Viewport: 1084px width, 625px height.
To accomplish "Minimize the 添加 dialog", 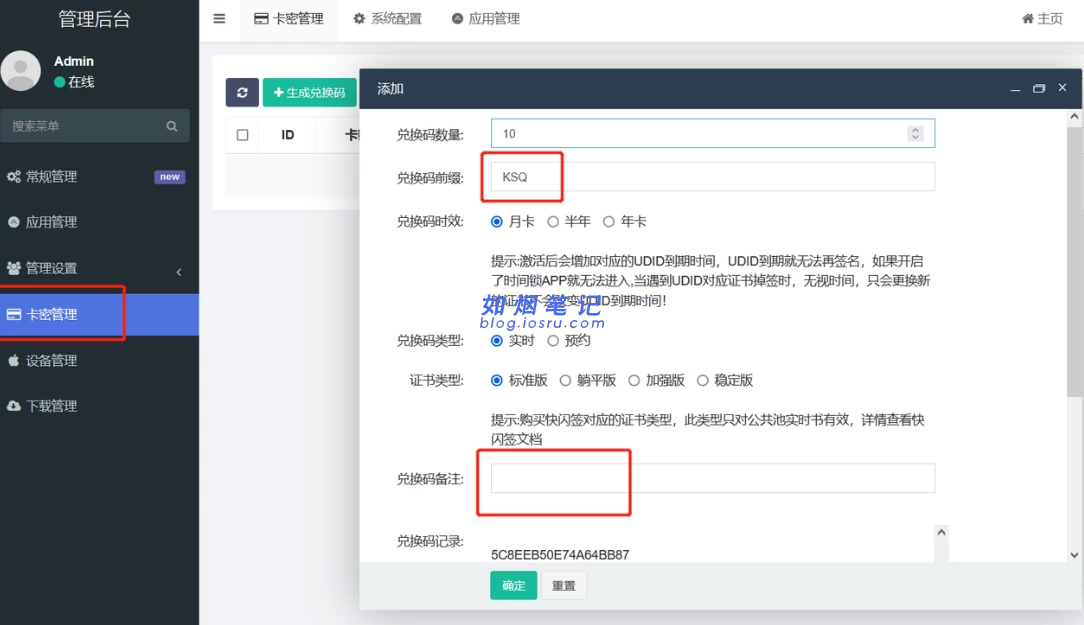I will [x=1015, y=88].
